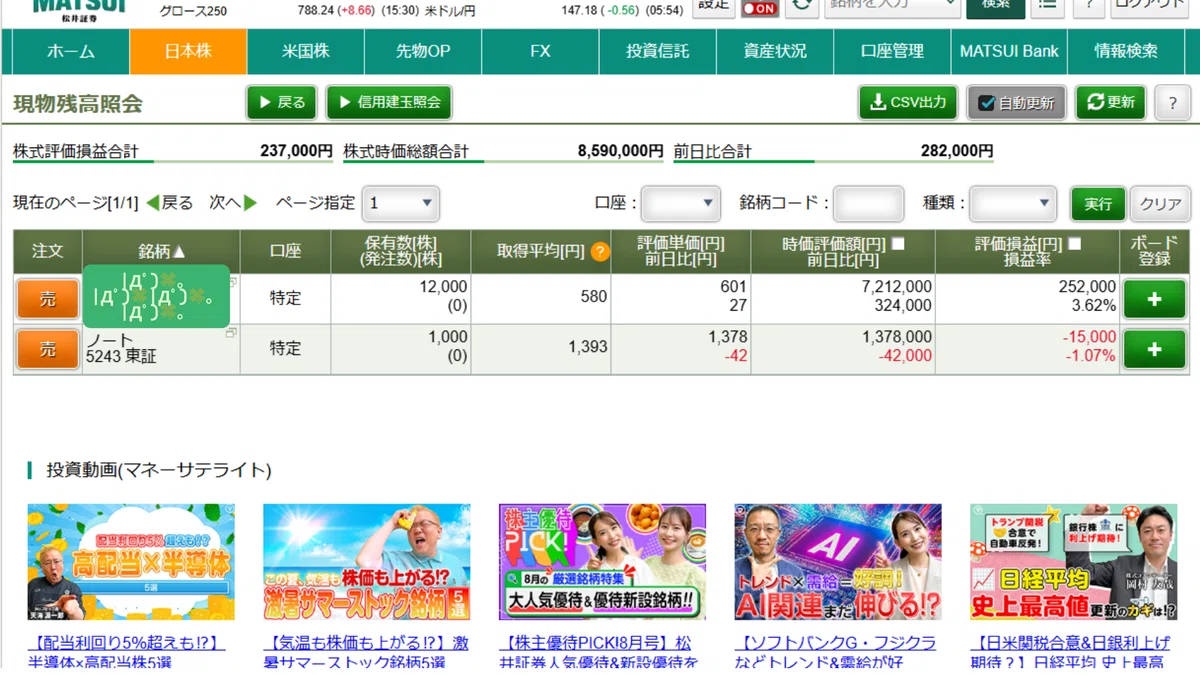
Task: Click the 1,393 average cost cell
Action: click(x=587, y=347)
